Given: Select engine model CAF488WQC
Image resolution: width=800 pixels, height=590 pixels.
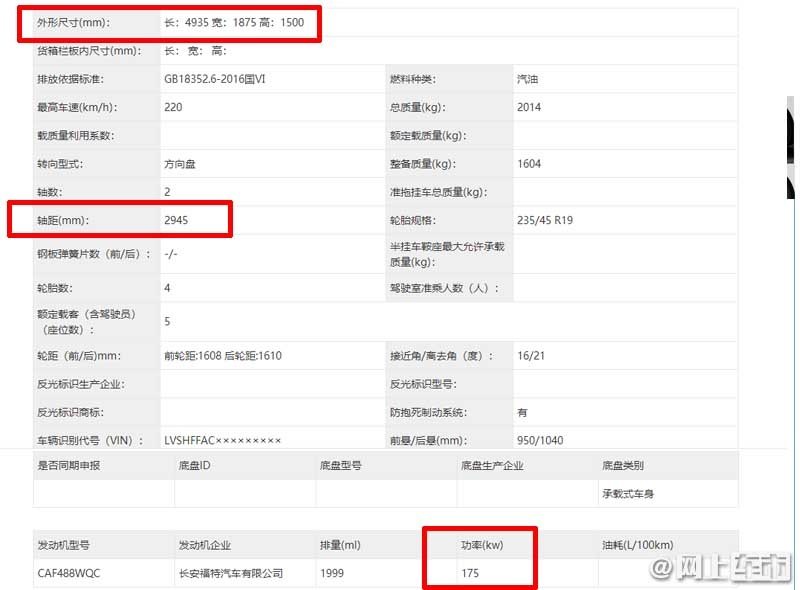Looking at the screenshot, I should point(69,573).
